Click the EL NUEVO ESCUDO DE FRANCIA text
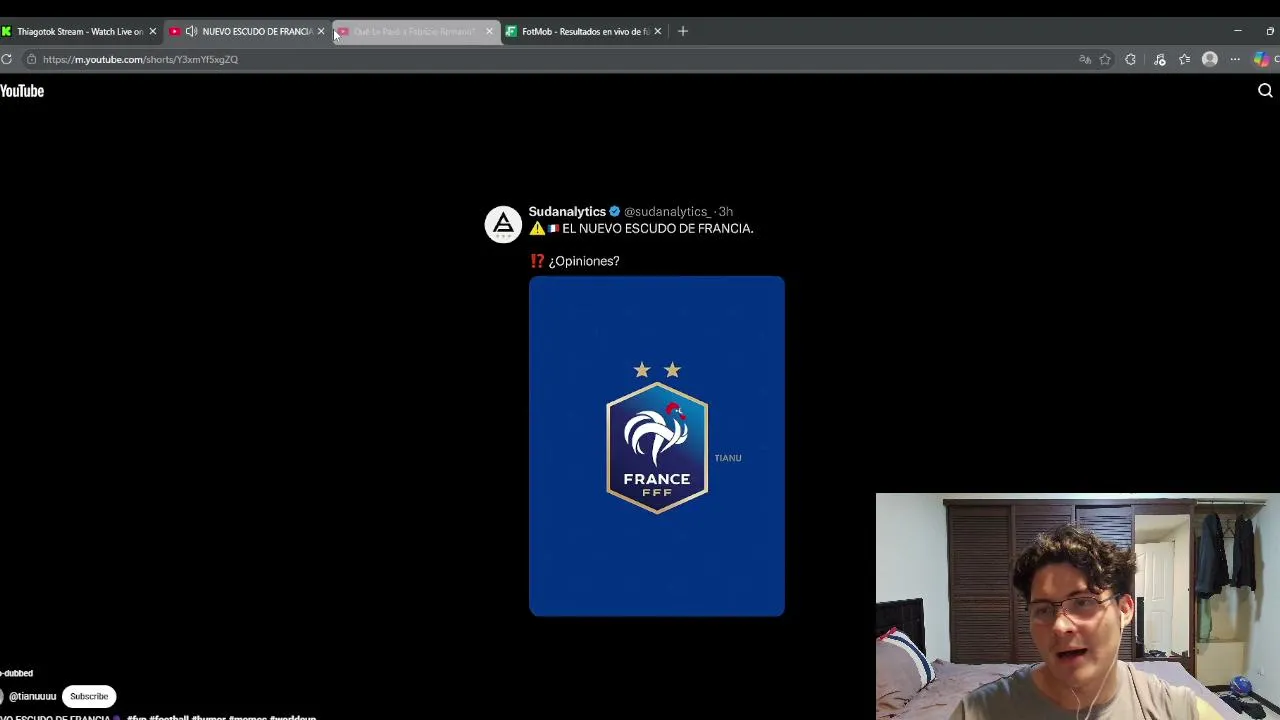 pyautogui.click(x=657, y=229)
